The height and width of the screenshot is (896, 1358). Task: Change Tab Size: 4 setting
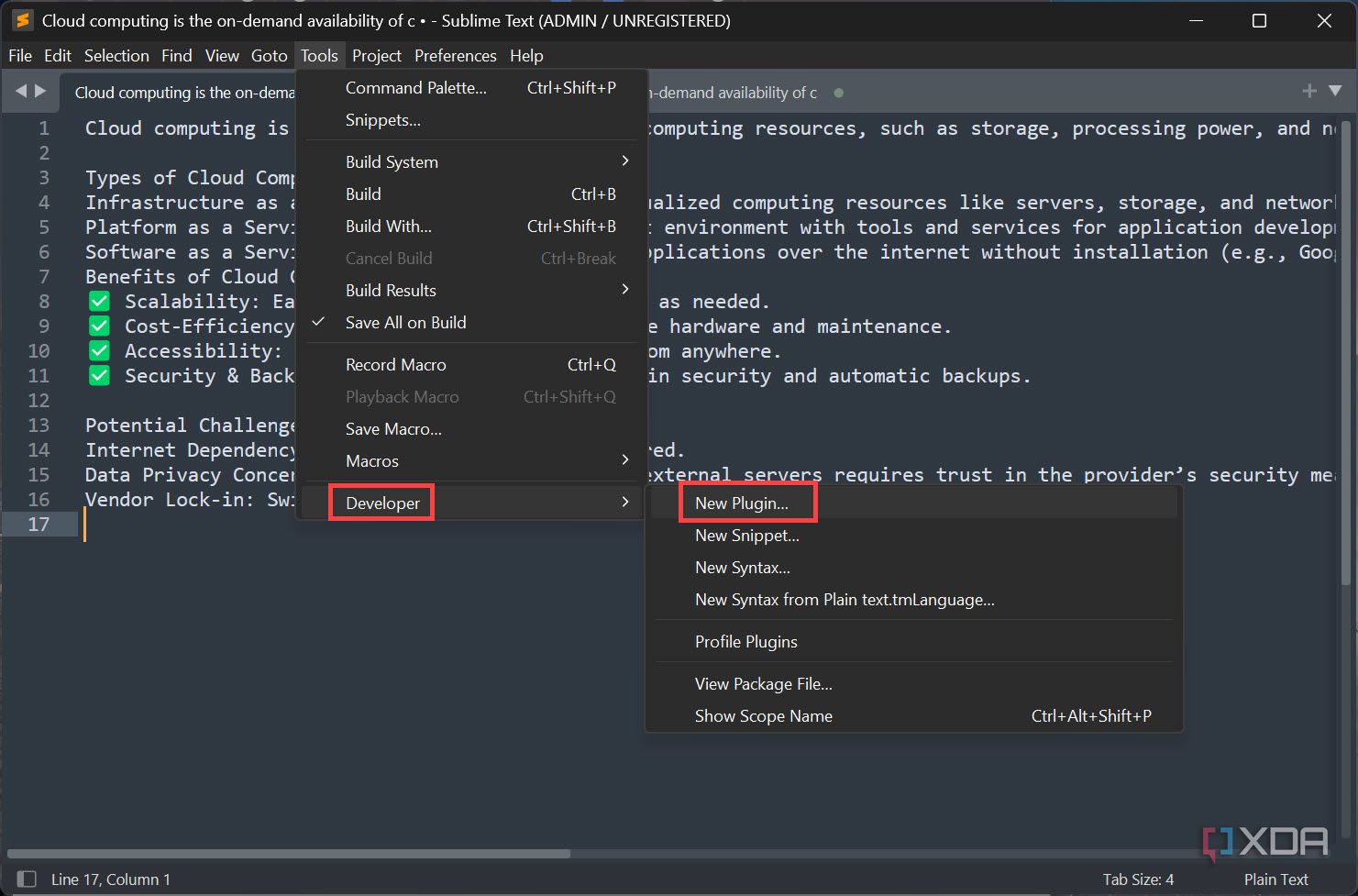coord(1138,879)
